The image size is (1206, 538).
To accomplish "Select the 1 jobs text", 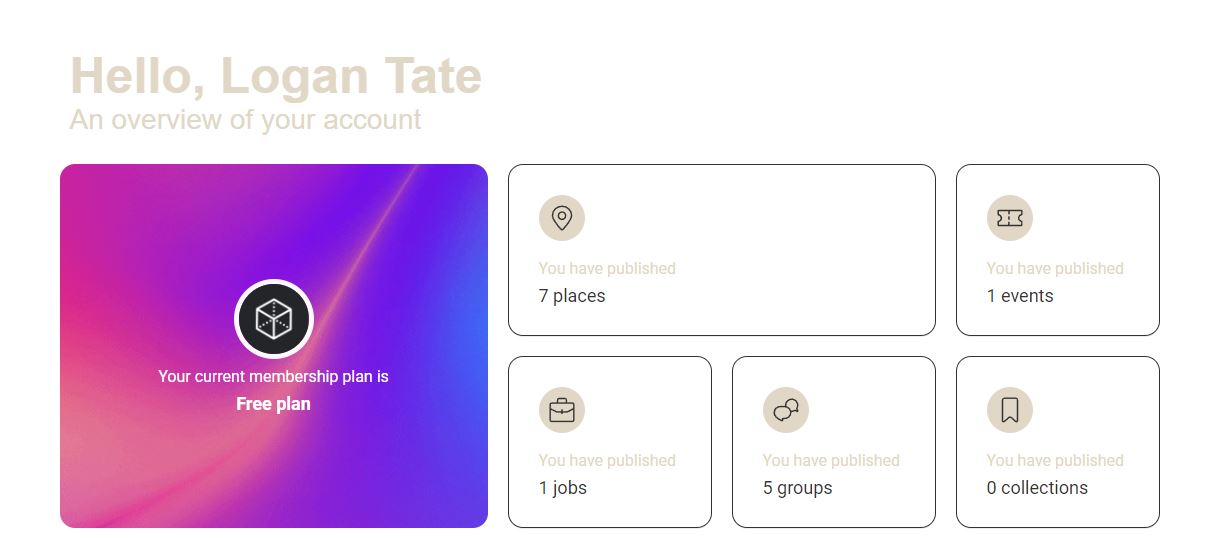I will tap(563, 488).
